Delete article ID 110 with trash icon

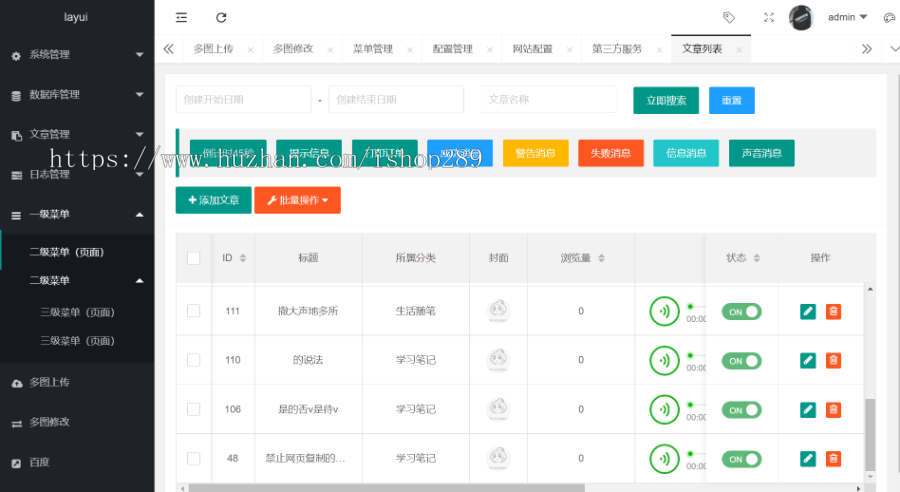833,360
